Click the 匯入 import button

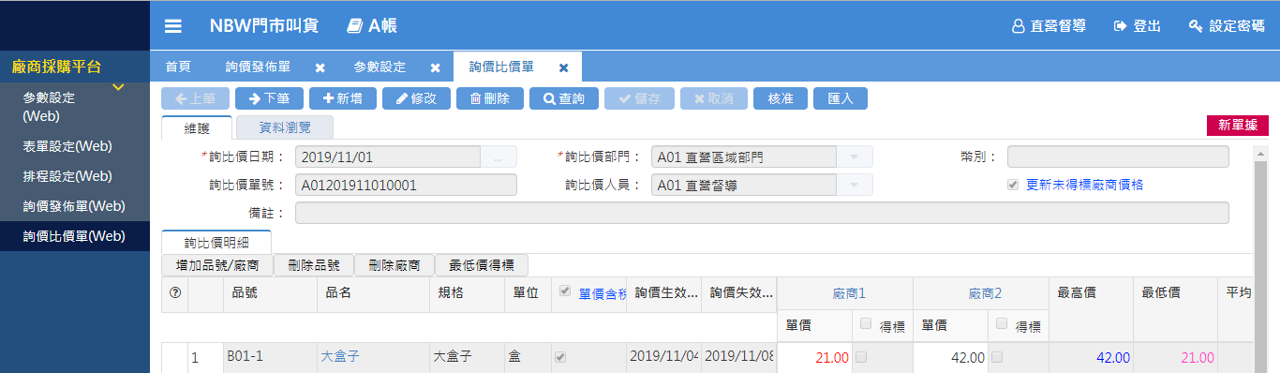tap(841, 99)
